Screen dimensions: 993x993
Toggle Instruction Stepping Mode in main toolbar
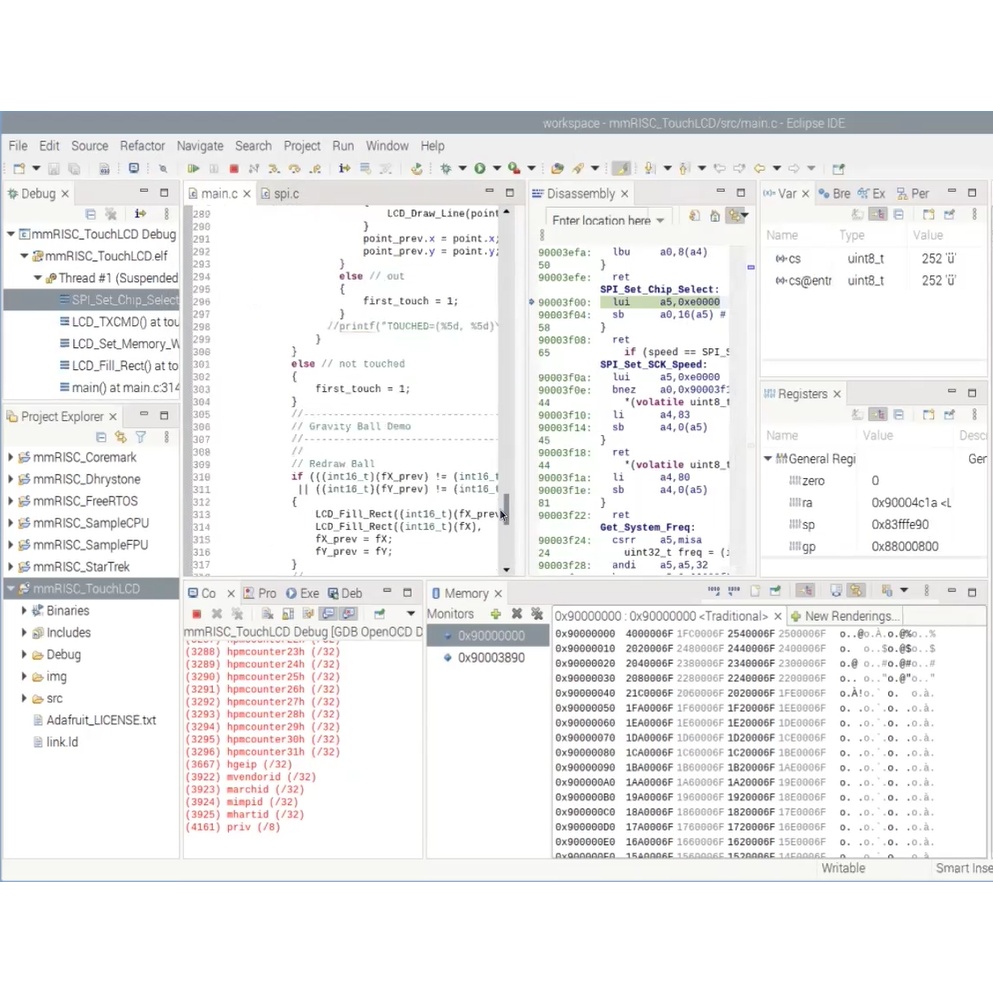tap(344, 168)
